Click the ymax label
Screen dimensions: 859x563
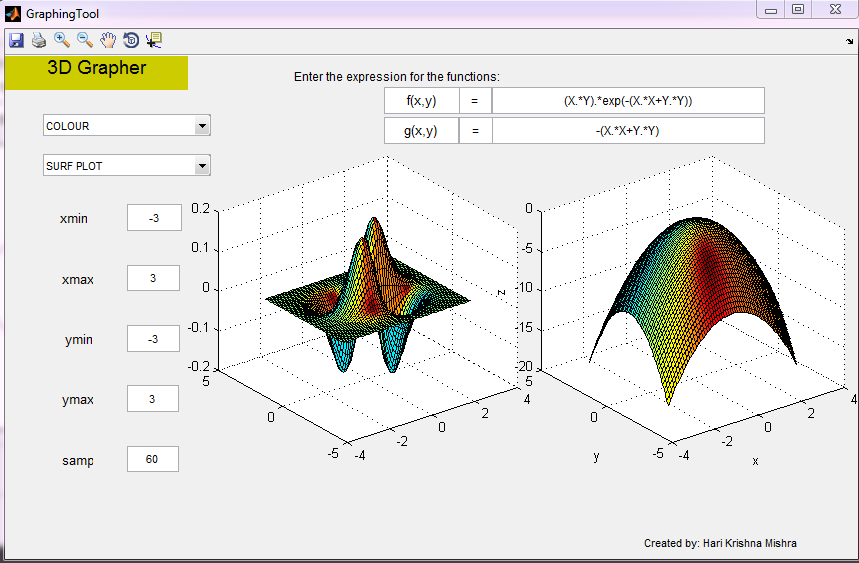pyautogui.click(x=78, y=400)
